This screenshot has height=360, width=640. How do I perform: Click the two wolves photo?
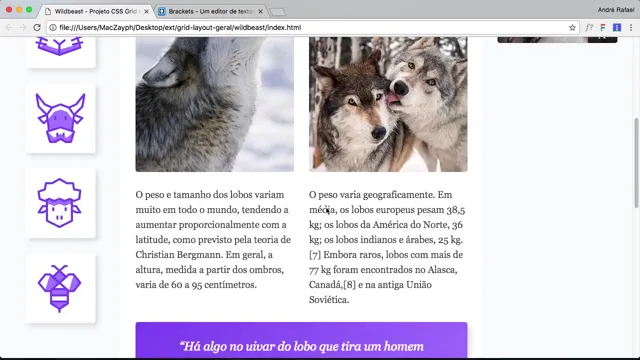(388, 104)
